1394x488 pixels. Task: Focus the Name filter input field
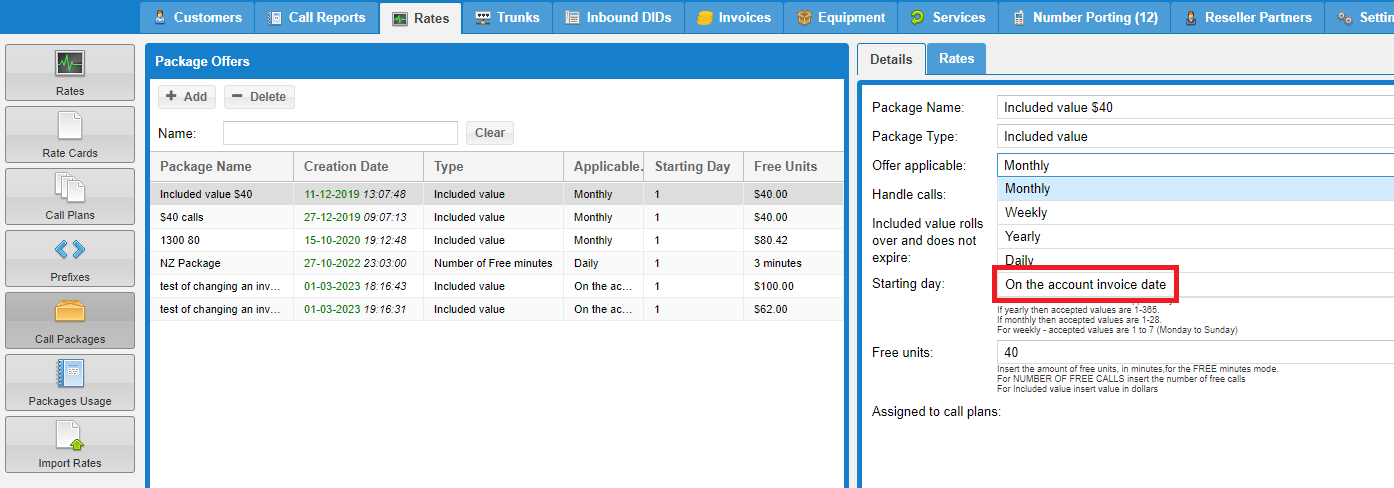pyautogui.click(x=340, y=133)
